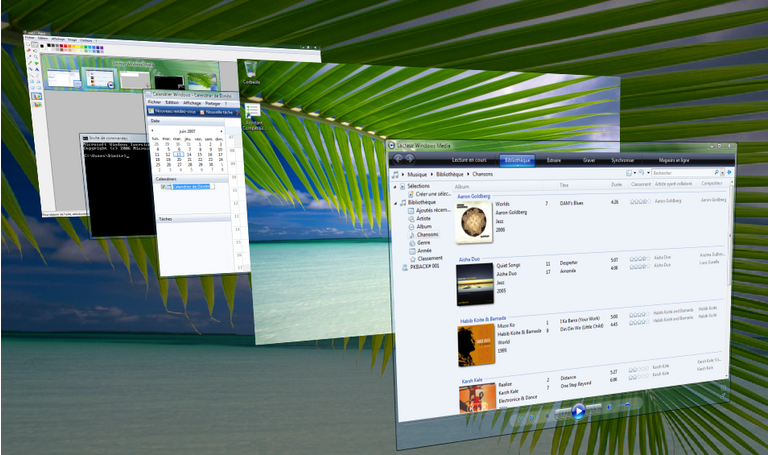
Task: Click the blue arrow icon right of search
Action: tap(729, 172)
